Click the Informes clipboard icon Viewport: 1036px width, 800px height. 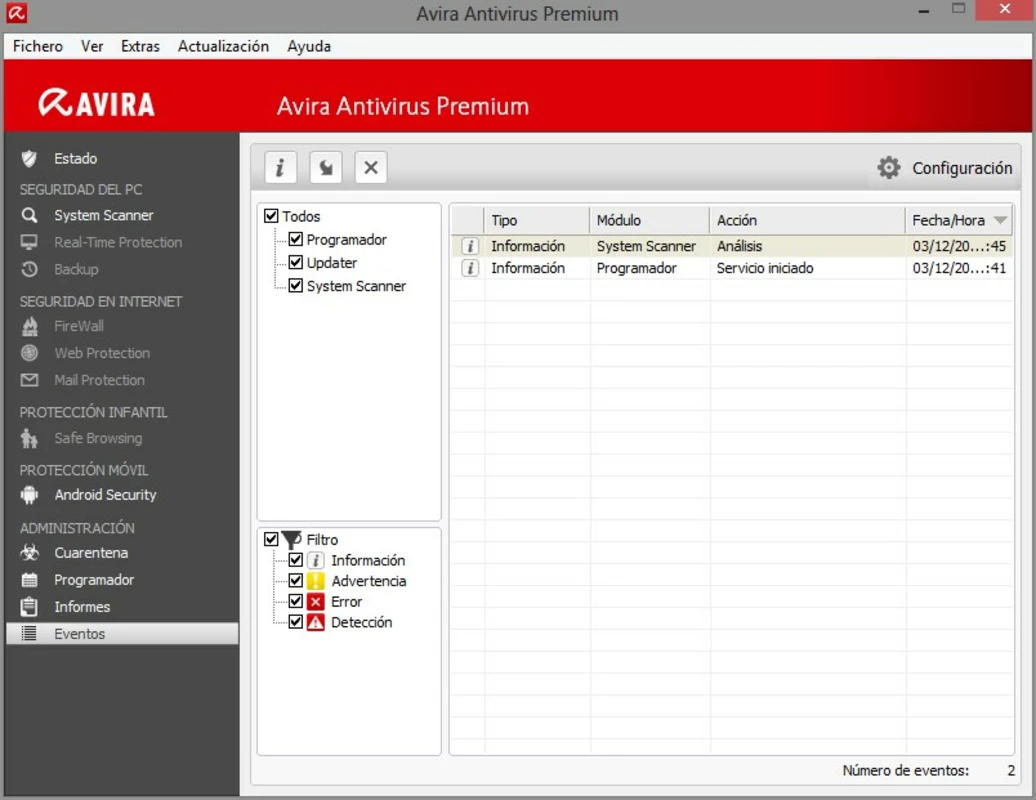(29, 606)
